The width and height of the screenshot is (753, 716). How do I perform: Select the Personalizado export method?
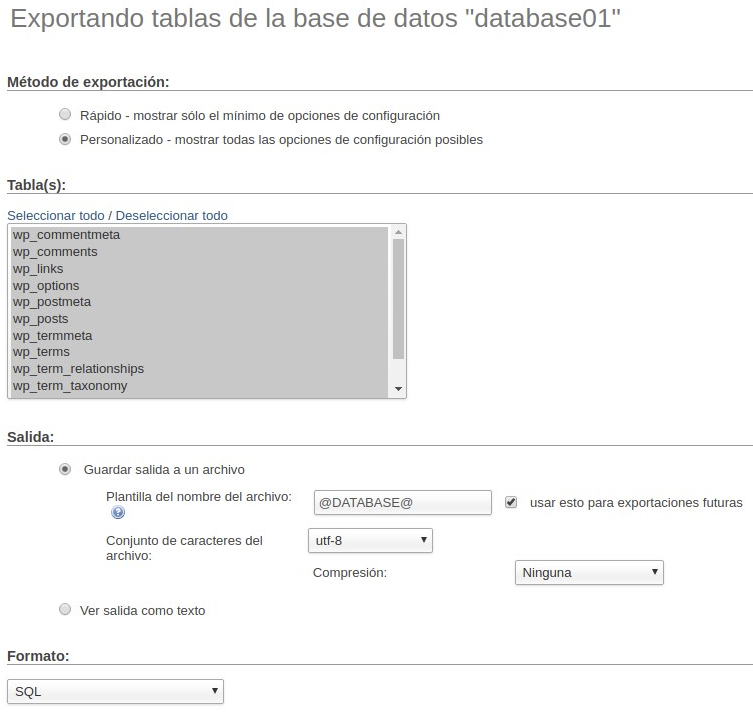coord(65,139)
